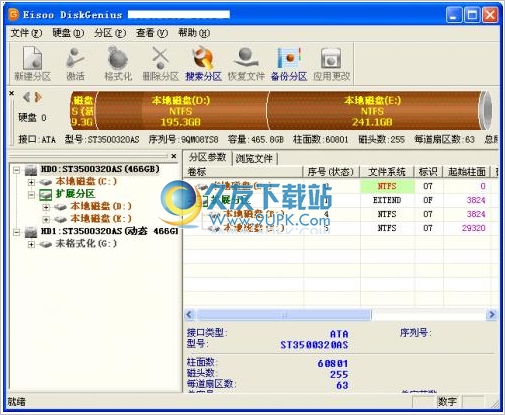
Task: Click the 序号(状态) column header
Action: point(331,172)
